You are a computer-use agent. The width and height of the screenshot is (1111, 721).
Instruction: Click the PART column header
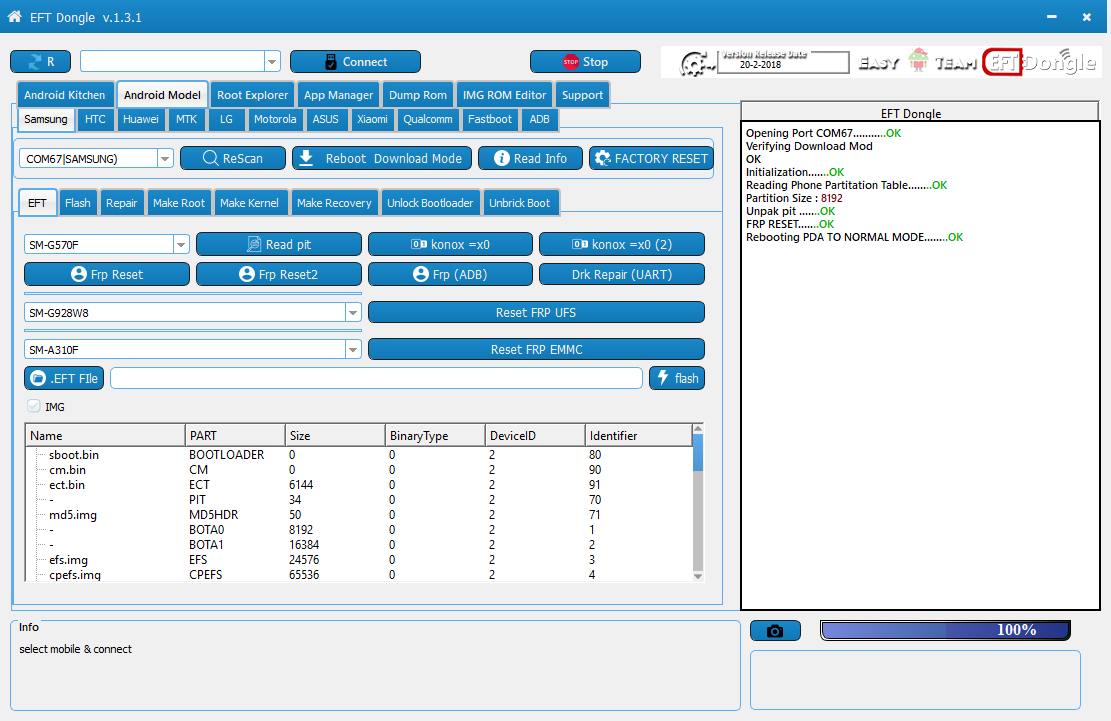[235, 436]
